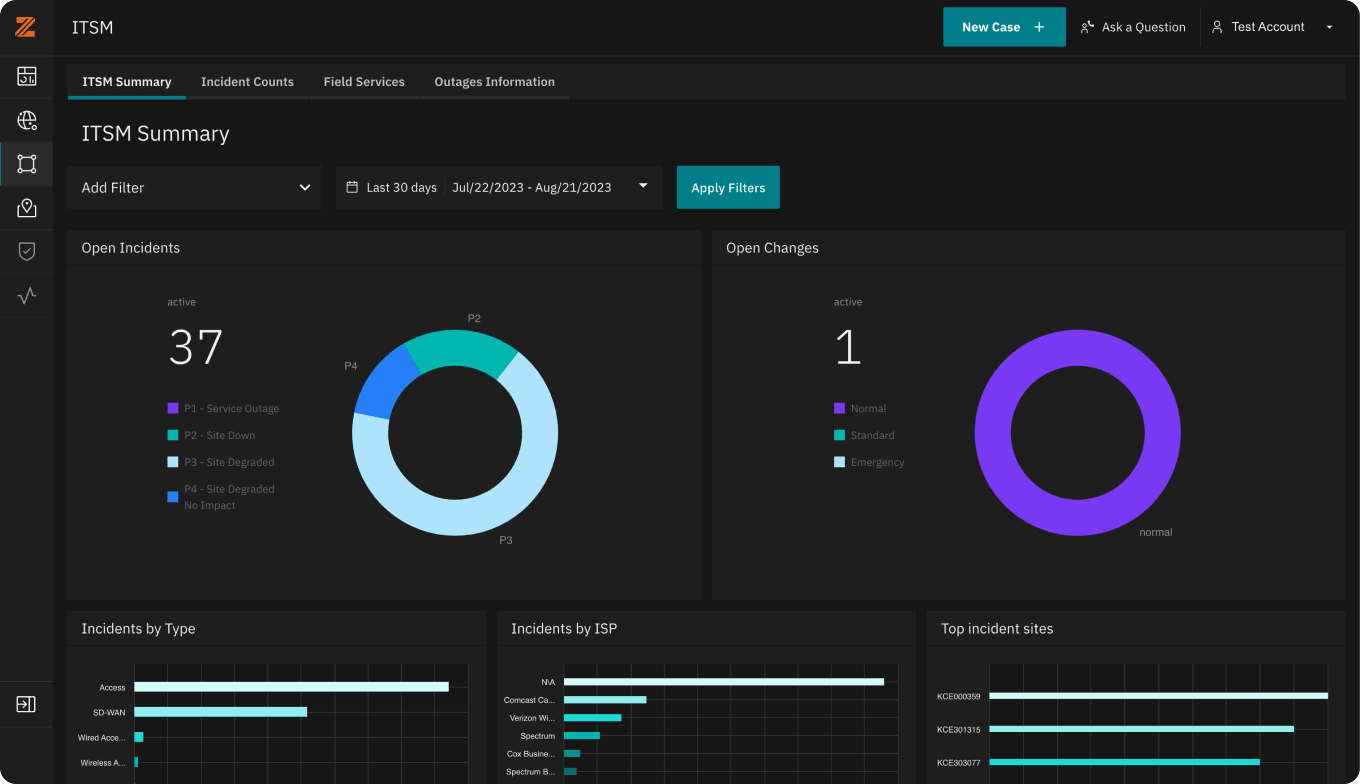Toggle P2 - Site Down legend item
Viewport: 1360px width, 784px height.
[211, 435]
